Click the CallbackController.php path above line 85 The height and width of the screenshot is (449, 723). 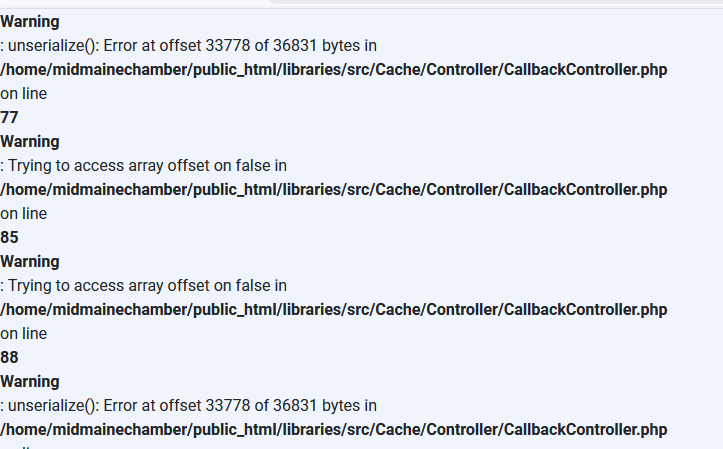tap(333, 189)
